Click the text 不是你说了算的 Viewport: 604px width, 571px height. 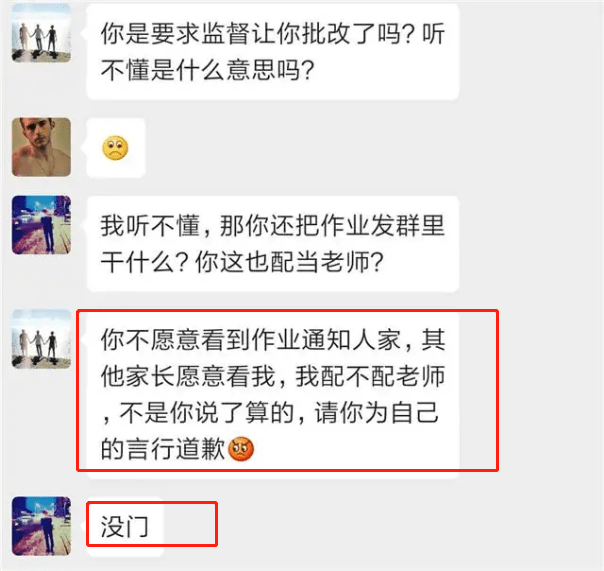click(x=206, y=413)
